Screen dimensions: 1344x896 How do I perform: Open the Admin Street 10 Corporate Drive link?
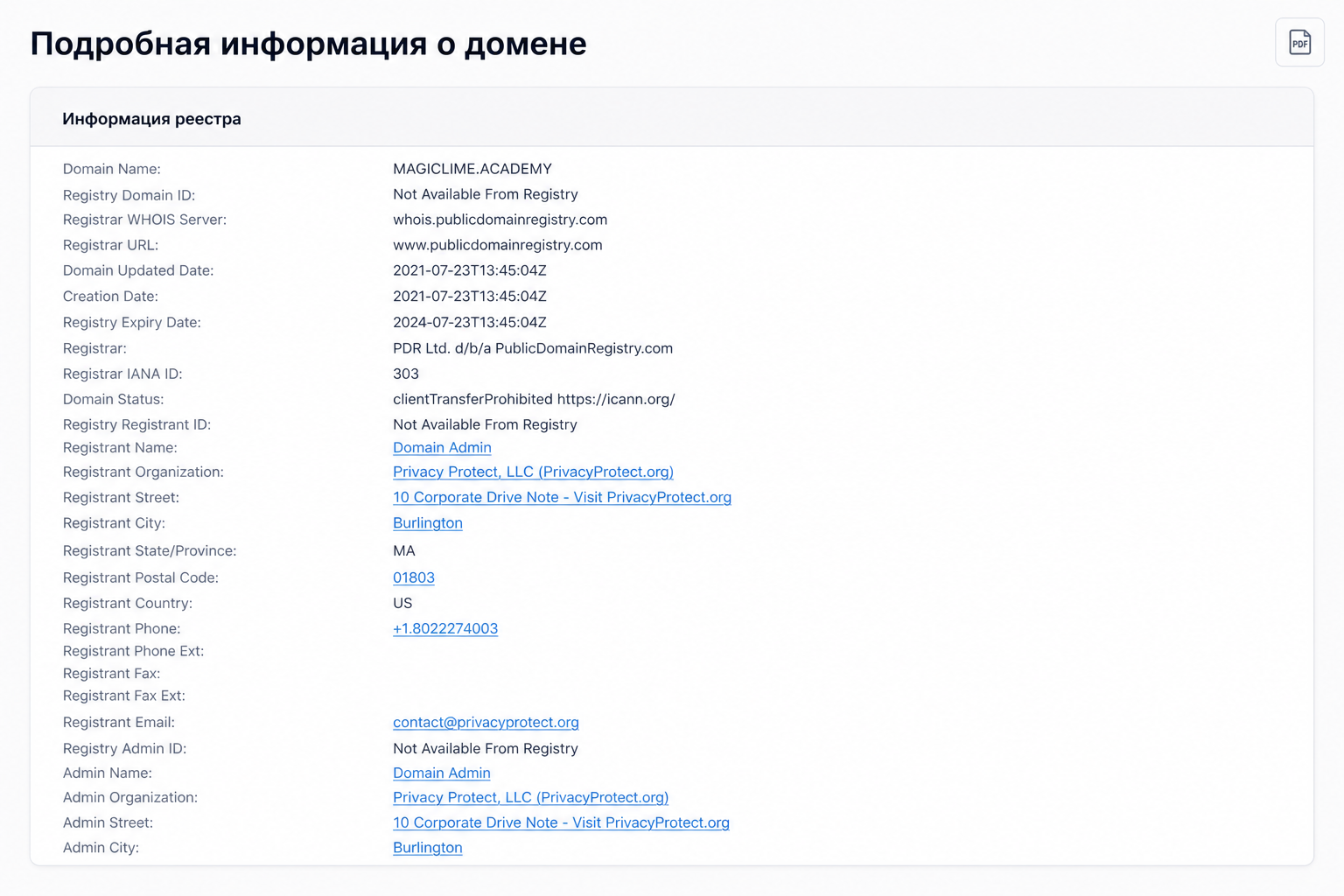[x=561, y=822]
